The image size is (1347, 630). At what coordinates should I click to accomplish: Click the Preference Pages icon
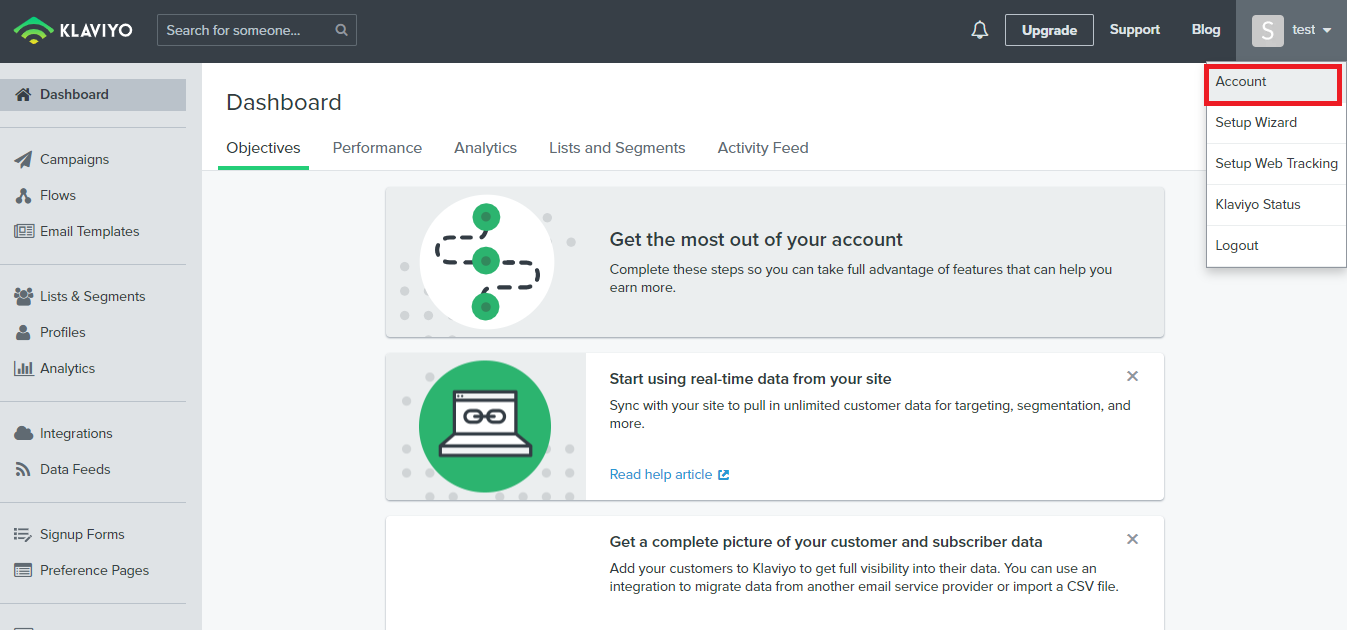point(24,571)
